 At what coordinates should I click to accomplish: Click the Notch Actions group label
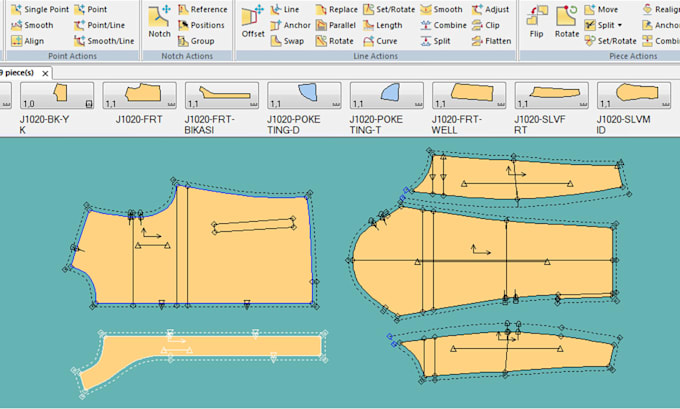point(187,56)
